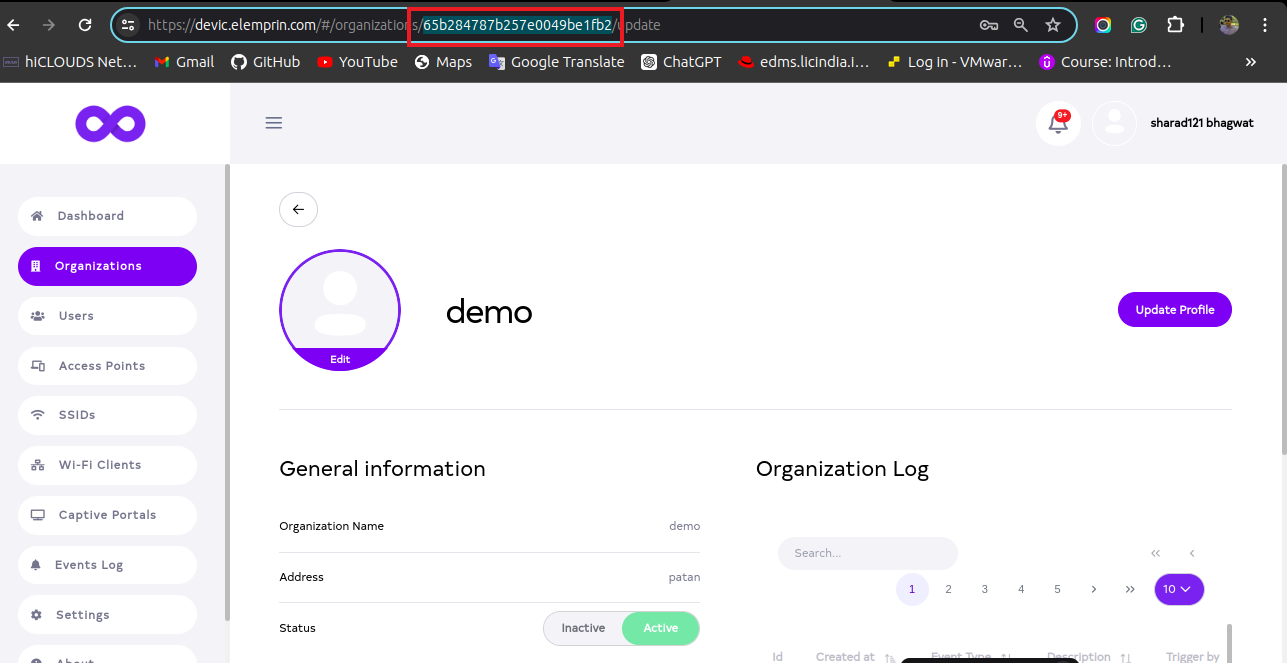1287x663 pixels.
Task: Click the back arrow button
Action: tap(298, 209)
